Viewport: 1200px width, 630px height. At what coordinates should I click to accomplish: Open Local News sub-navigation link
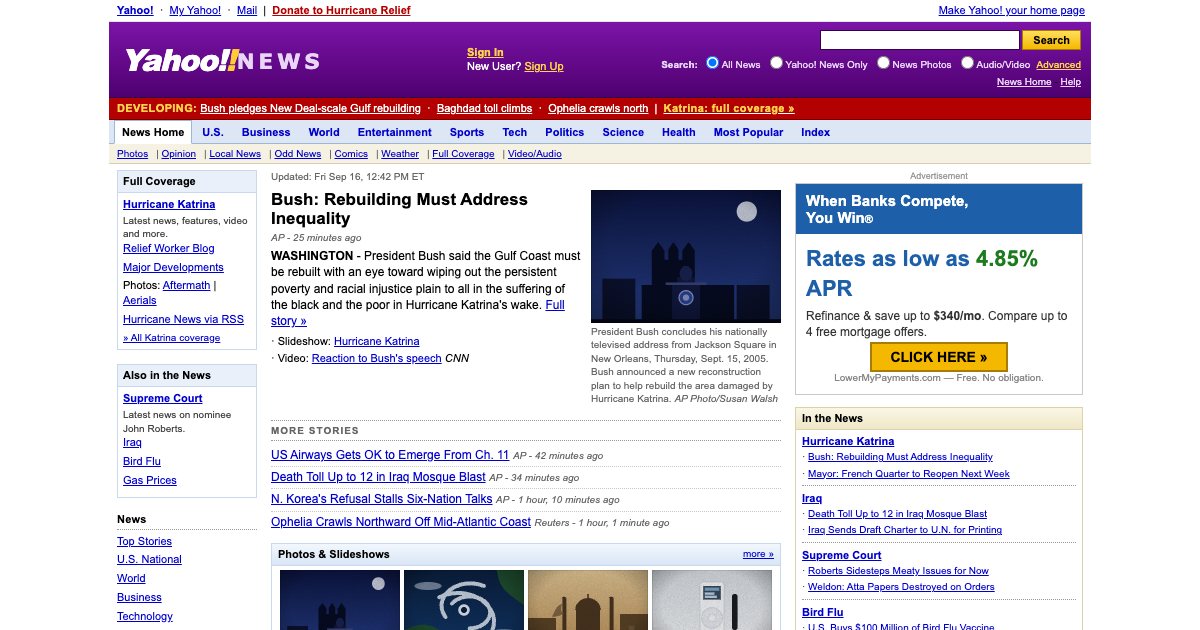(x=235, y=154)
